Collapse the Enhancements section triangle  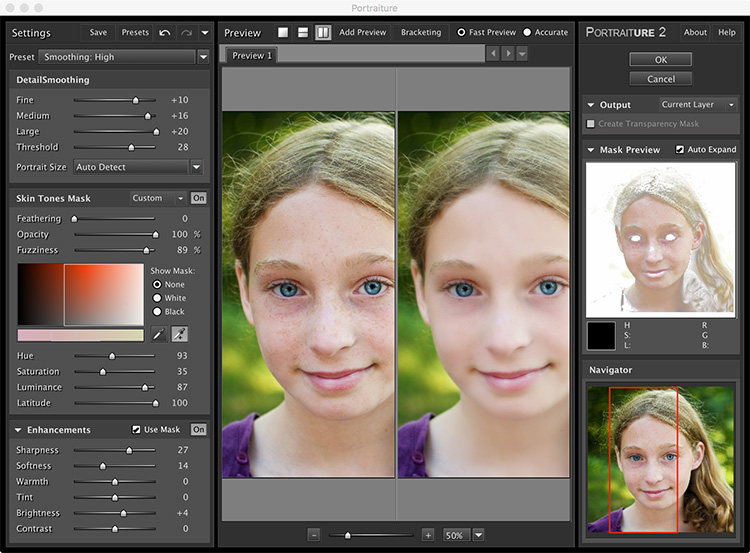[18, 430]
